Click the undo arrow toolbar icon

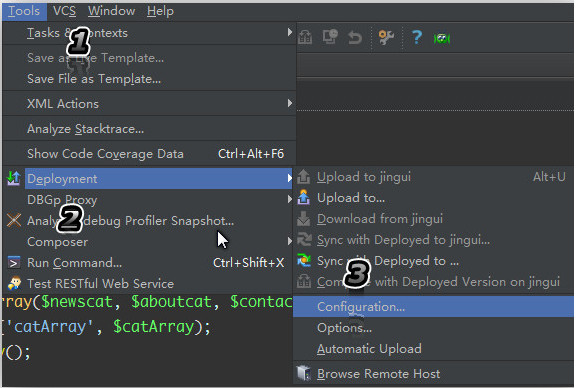click(x=354, y=37)
